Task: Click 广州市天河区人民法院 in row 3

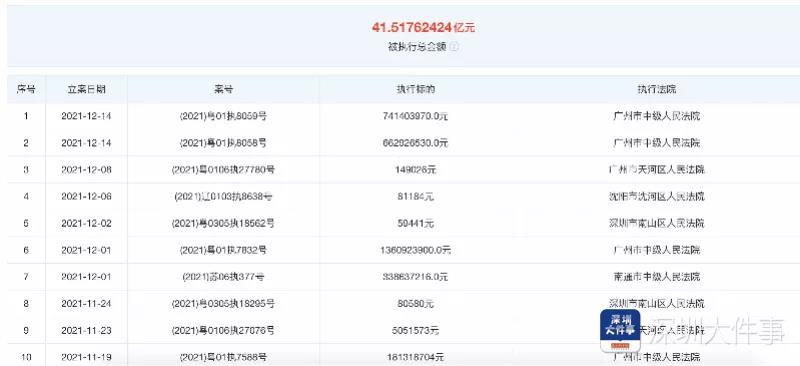Action: pyautogui.click(x=656, y=169)
